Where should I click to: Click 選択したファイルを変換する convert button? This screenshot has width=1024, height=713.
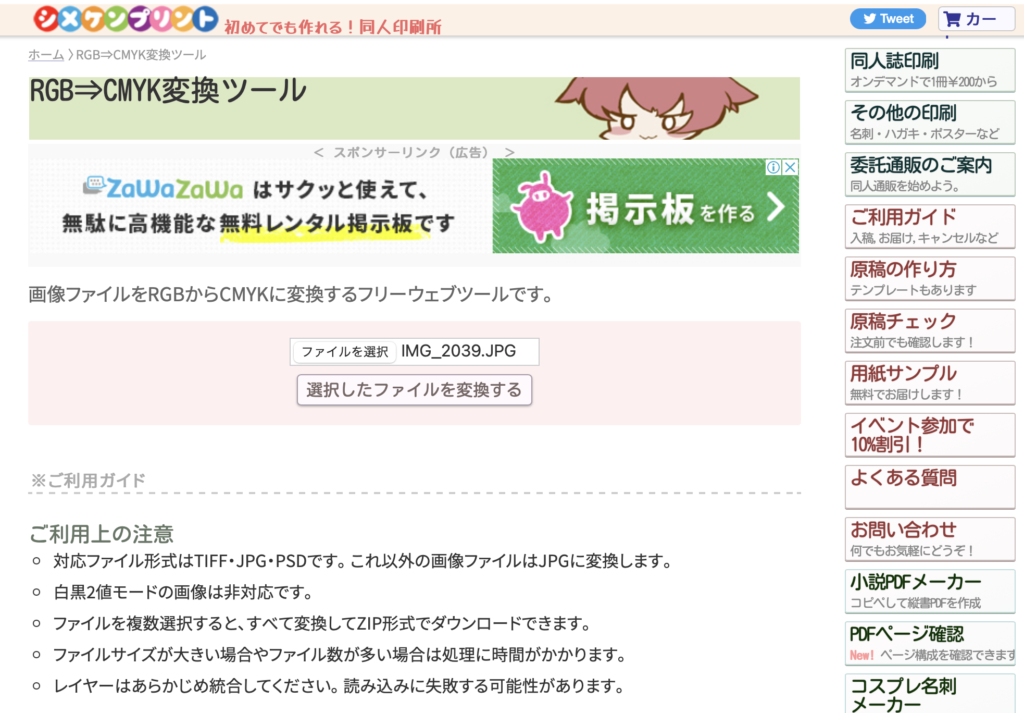[x=414, y=390]
